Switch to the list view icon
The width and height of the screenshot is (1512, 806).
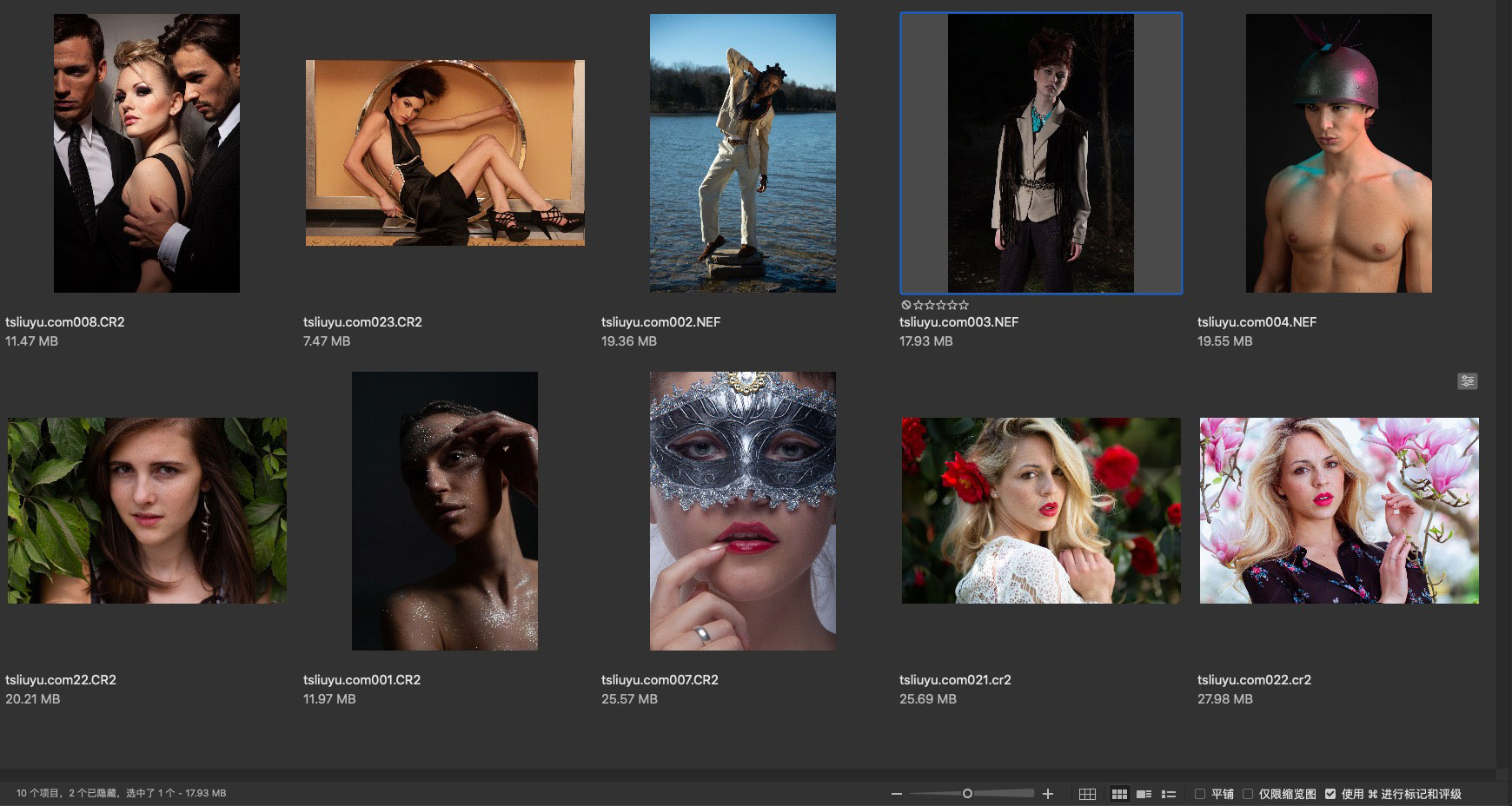1169,794
